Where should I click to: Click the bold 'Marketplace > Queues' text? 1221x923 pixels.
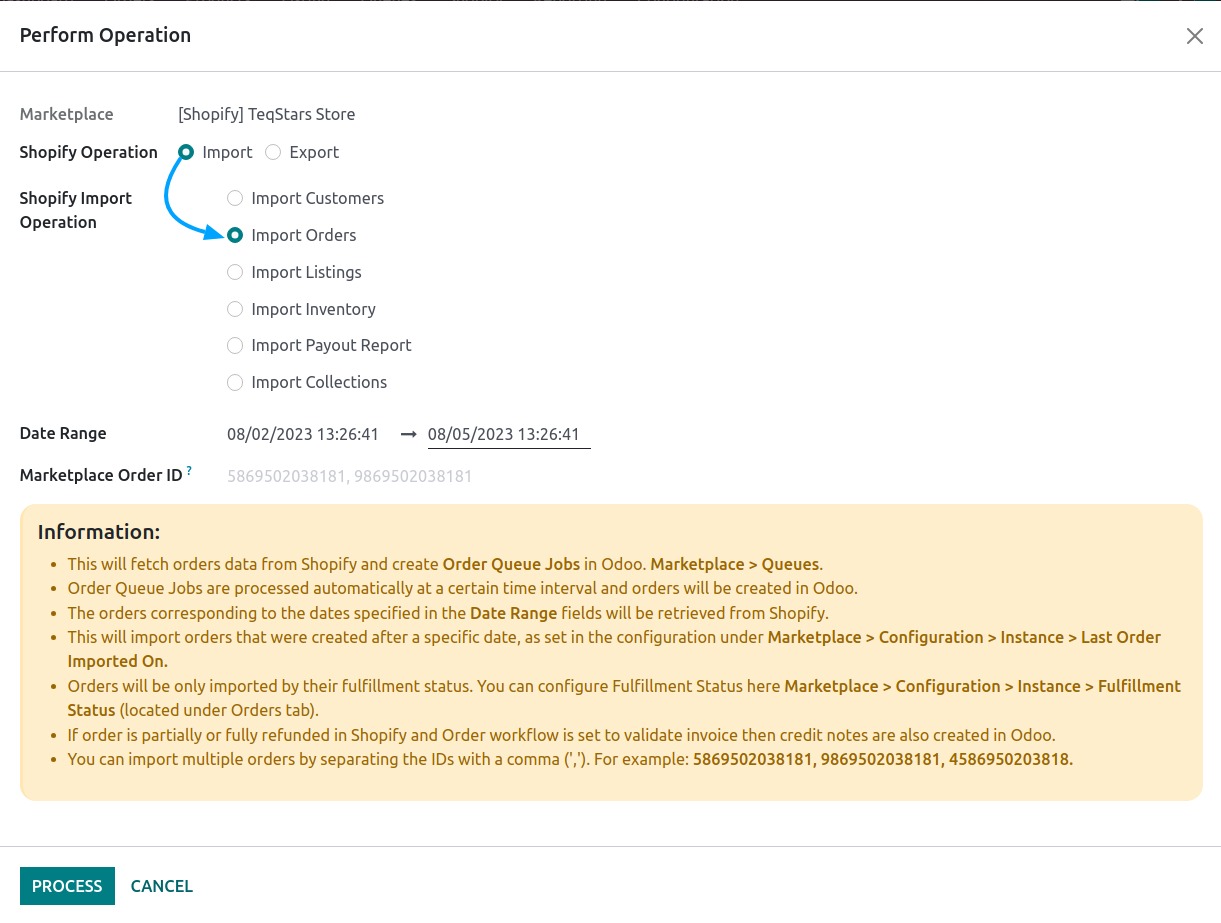(x=735, y=563)
